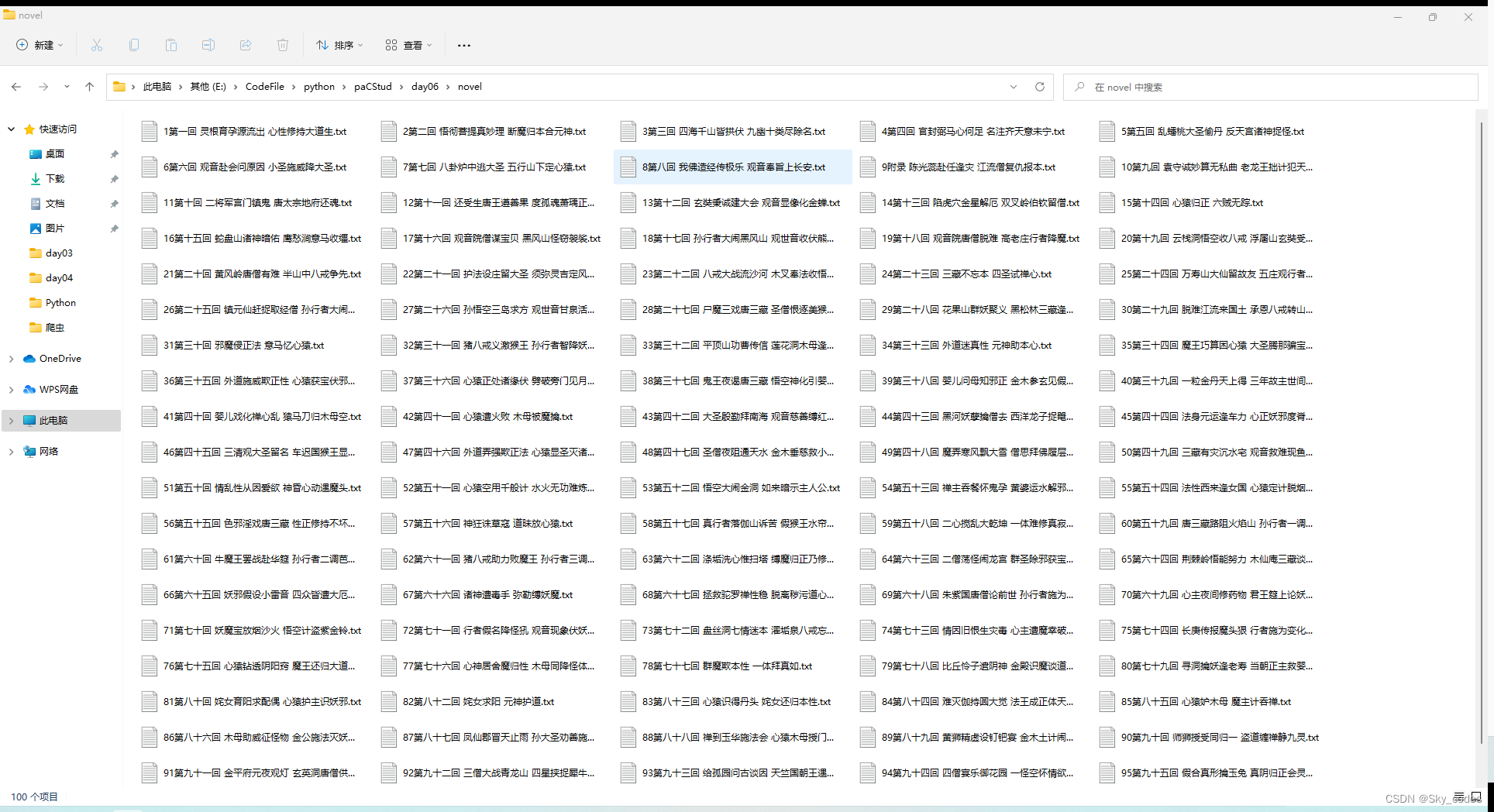Open the 新建 dropdown

[40, 45]
